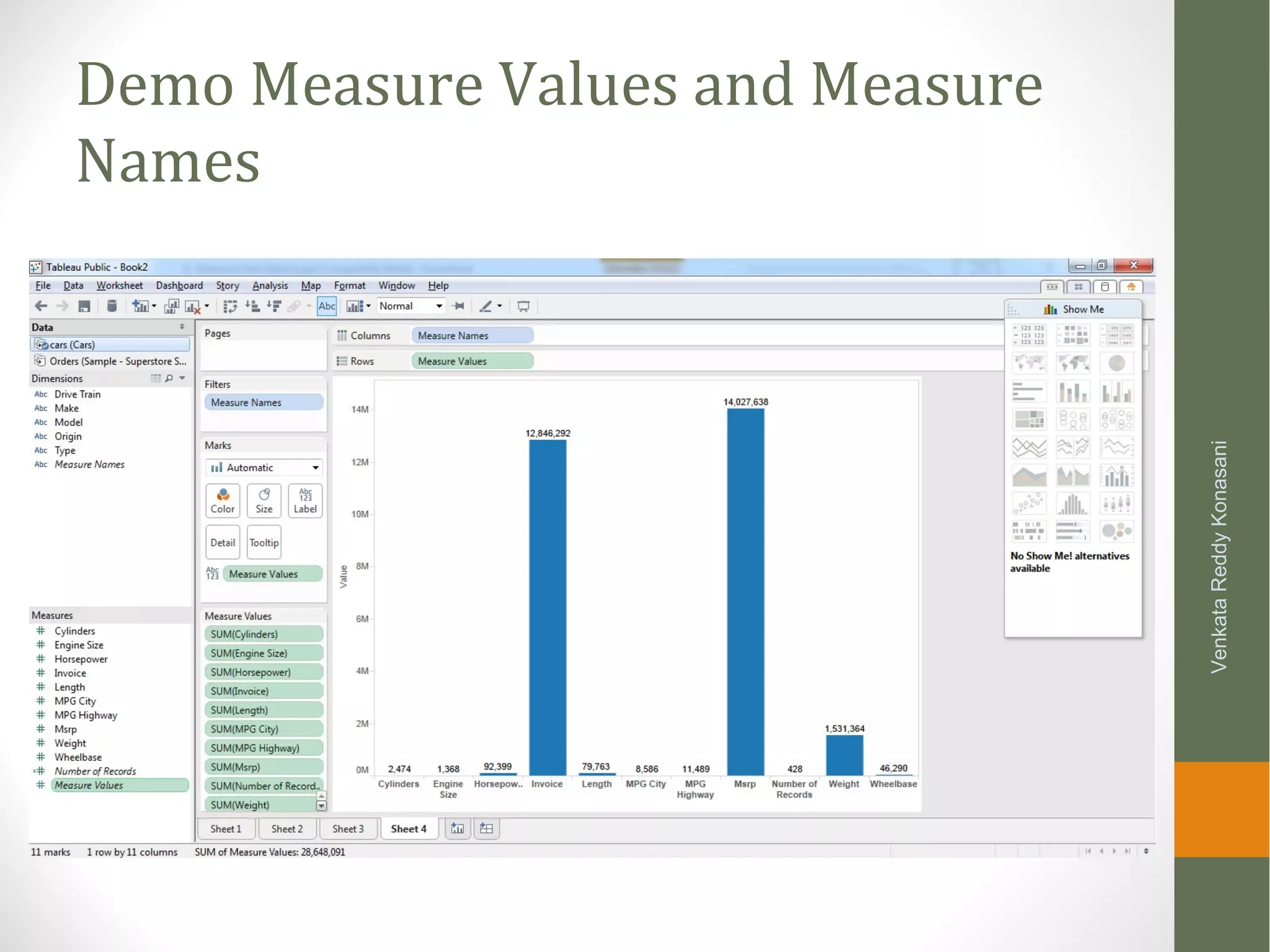The width and height of the screenshot is (1270, 952).
Task: Open the view cards dropdown arrow
Action: click(369, 306)
